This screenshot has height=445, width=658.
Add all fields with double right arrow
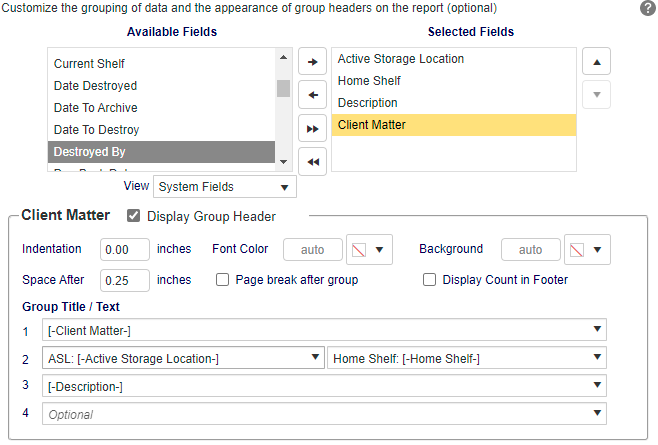pyautogui.click(x=312, y=128)
